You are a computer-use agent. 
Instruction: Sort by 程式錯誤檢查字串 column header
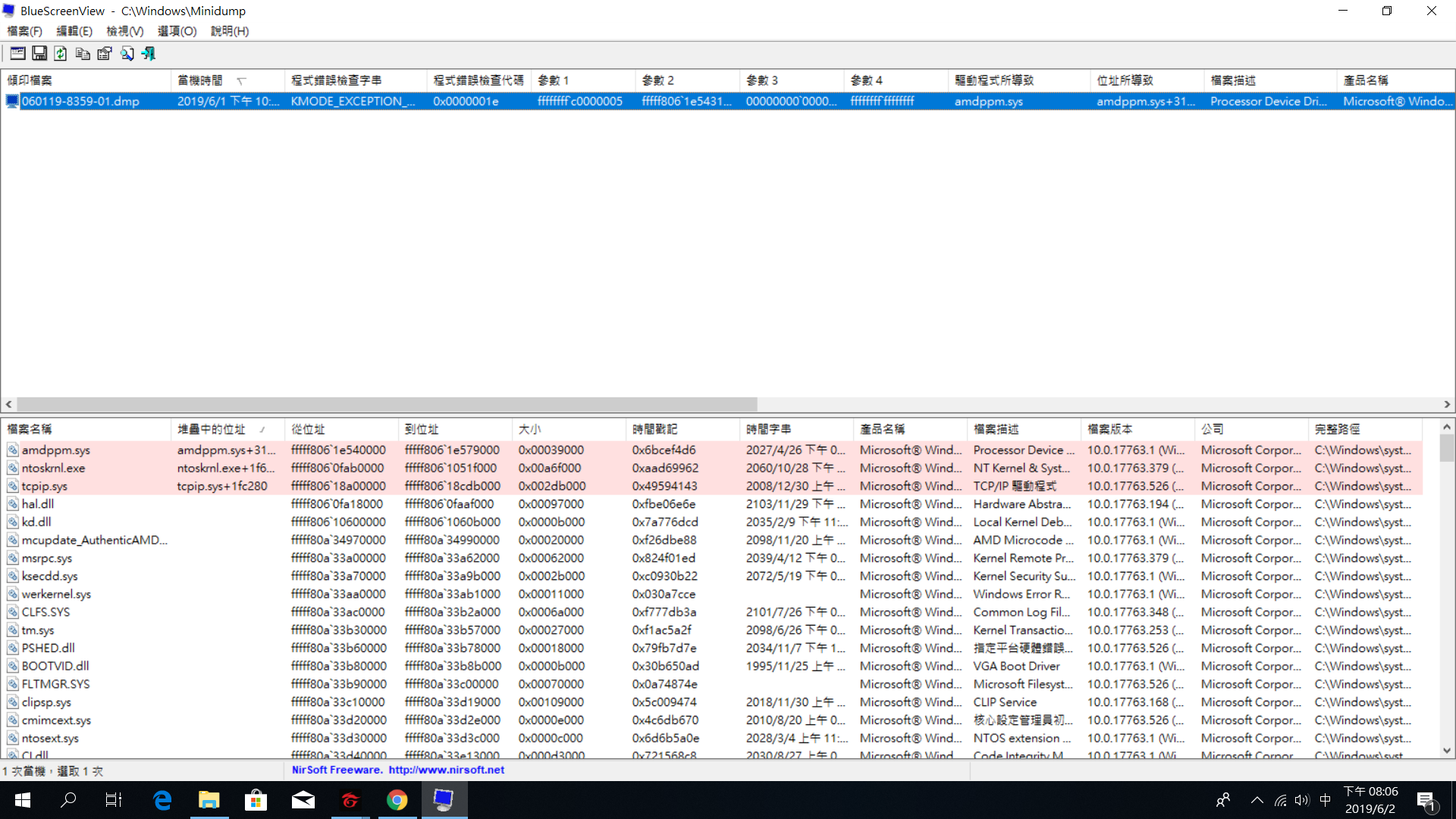point(356,80)
